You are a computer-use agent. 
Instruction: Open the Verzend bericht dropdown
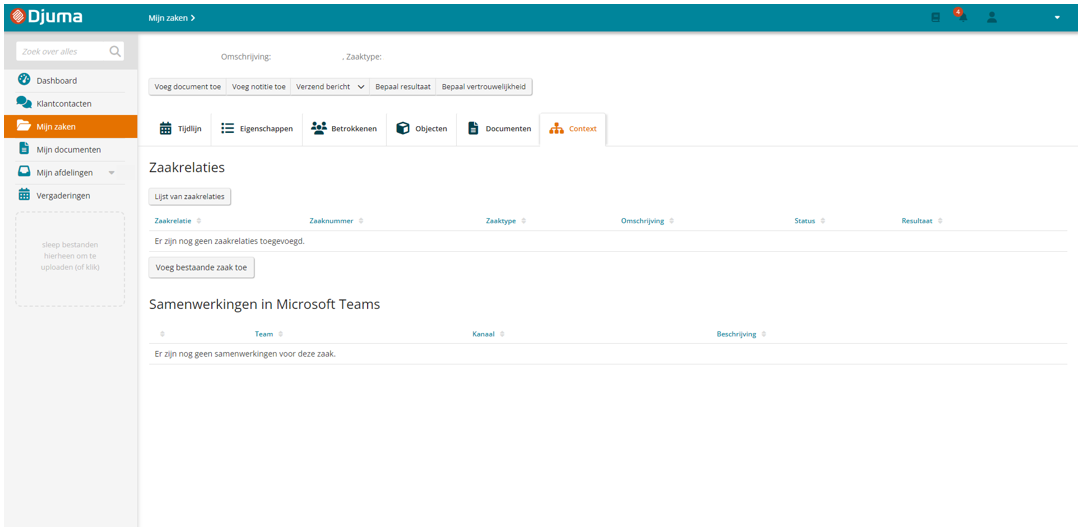click(330, 87)
